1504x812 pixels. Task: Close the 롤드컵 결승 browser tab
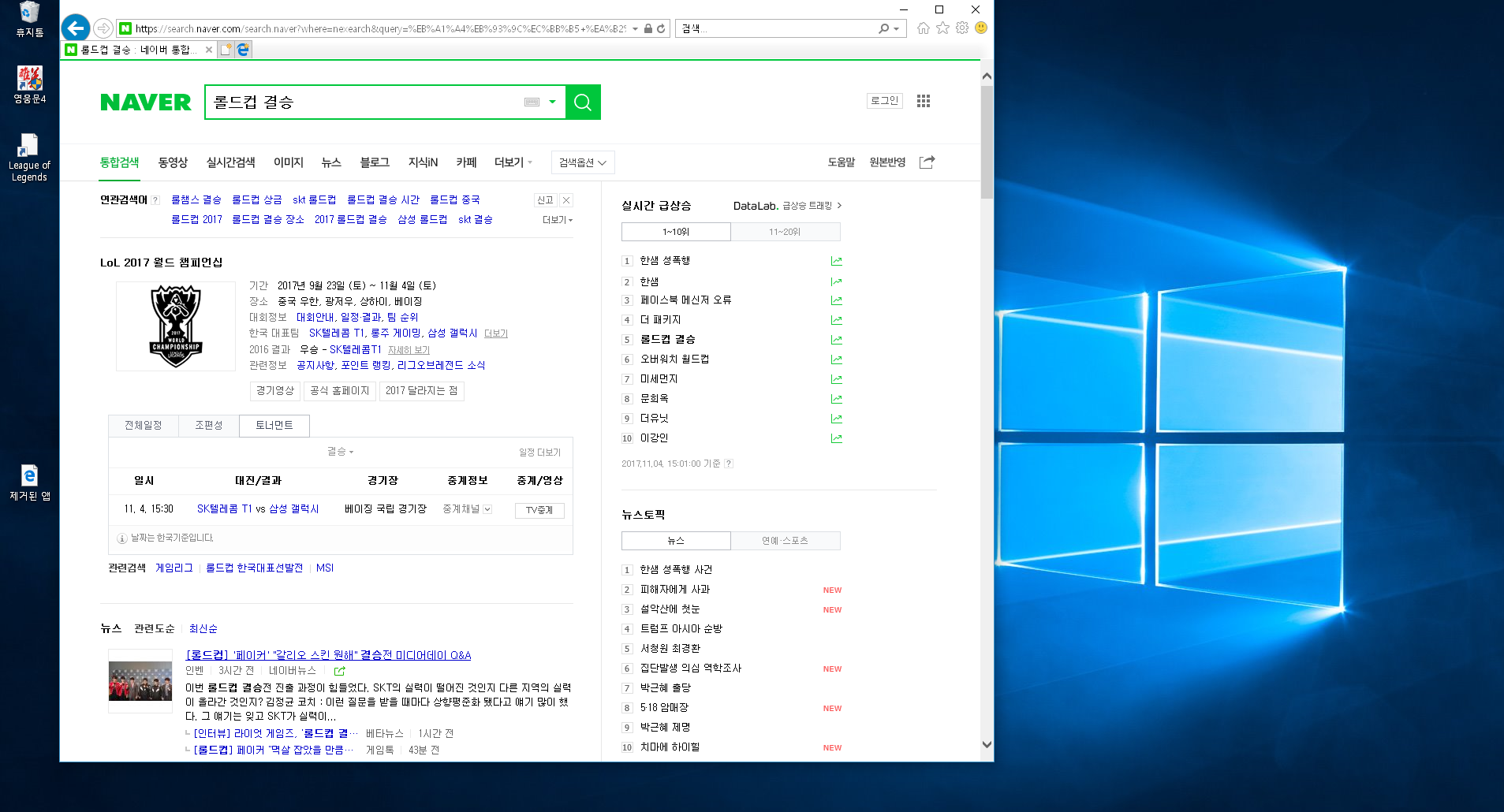pos(208,50)
